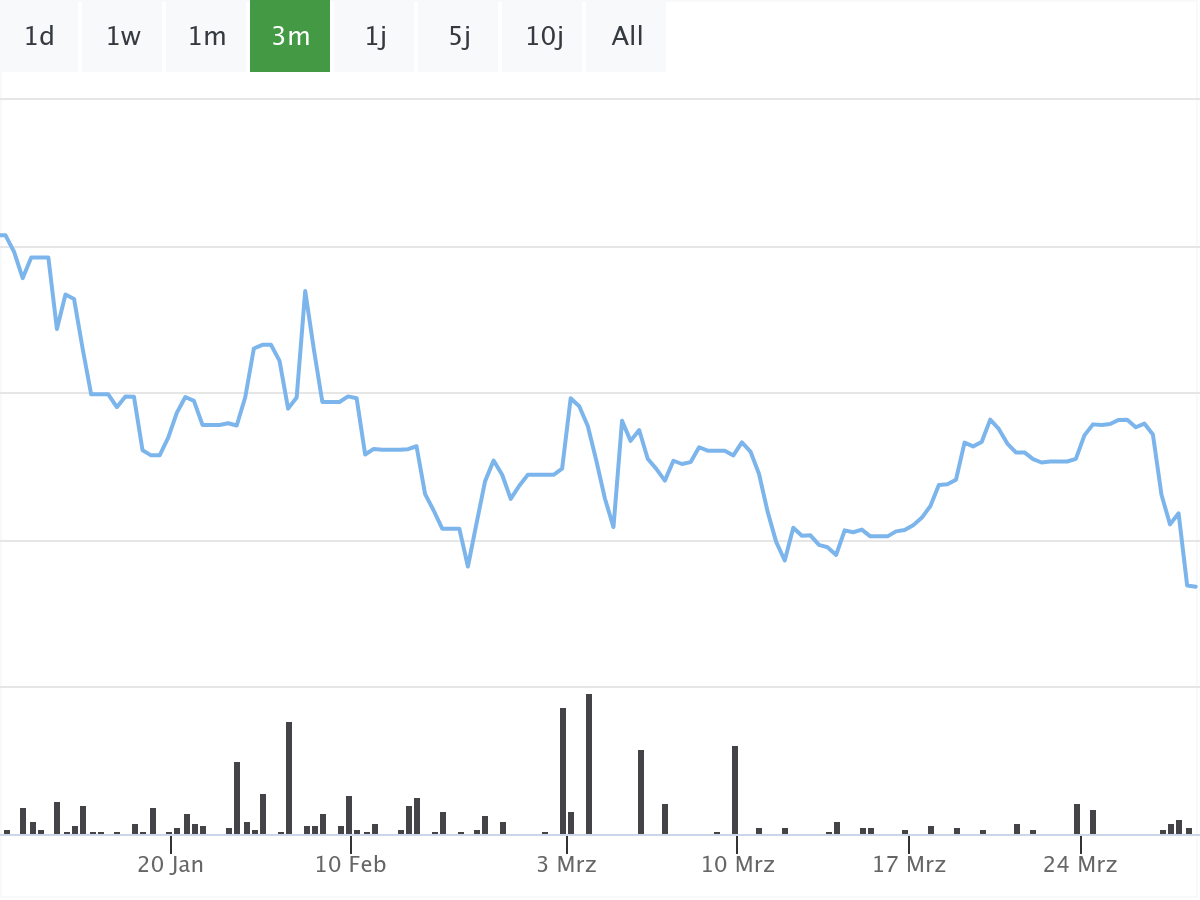Click the active 3m range tab
The height and width of the screenshot is (900, 1200).
[x=290, y=37]
